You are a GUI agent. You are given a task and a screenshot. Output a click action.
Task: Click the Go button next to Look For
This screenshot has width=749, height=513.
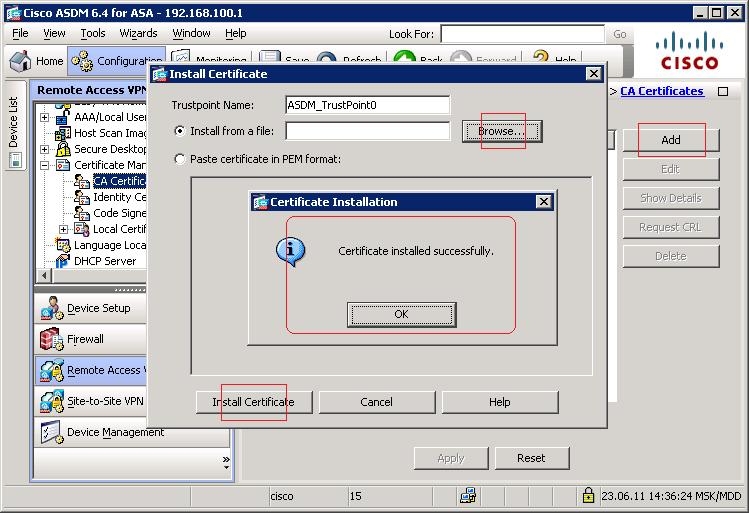tap(620, 34)
